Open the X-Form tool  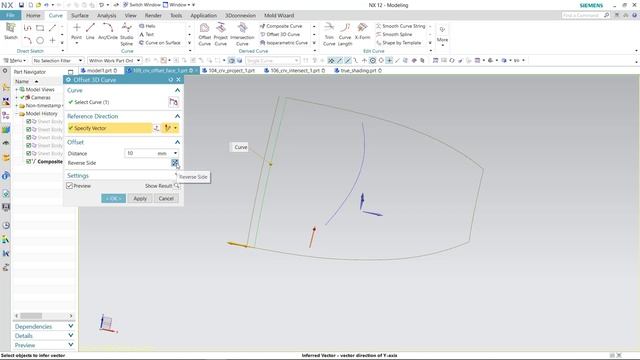(x=362, y=32)
